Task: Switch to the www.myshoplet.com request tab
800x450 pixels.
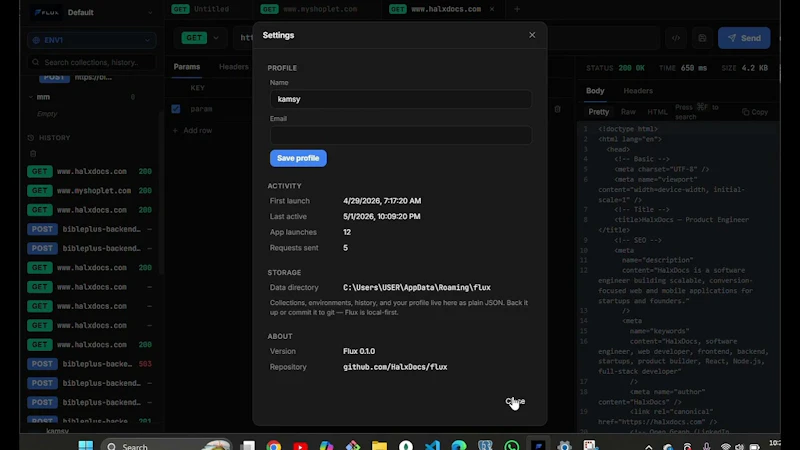Action: coord(309,9)
